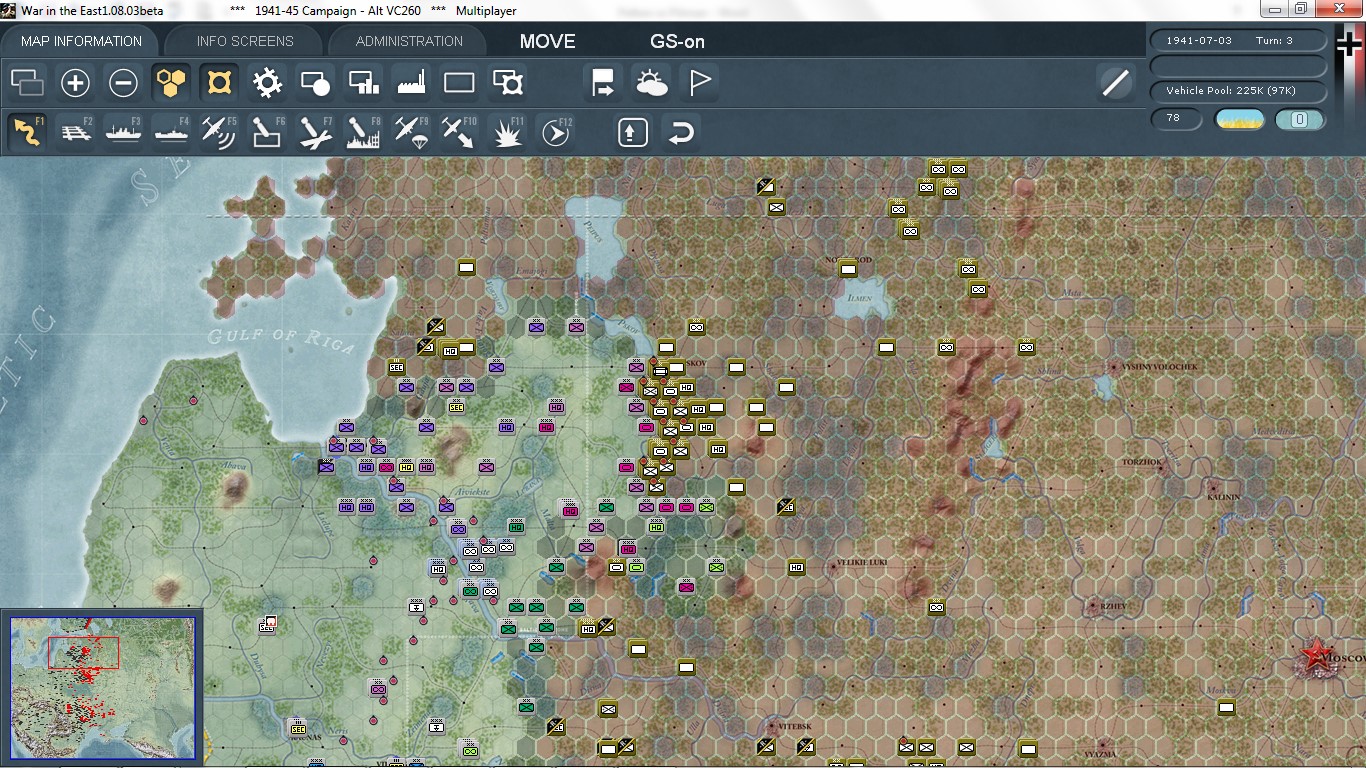Zoom in with the plus button

(75, 83)
